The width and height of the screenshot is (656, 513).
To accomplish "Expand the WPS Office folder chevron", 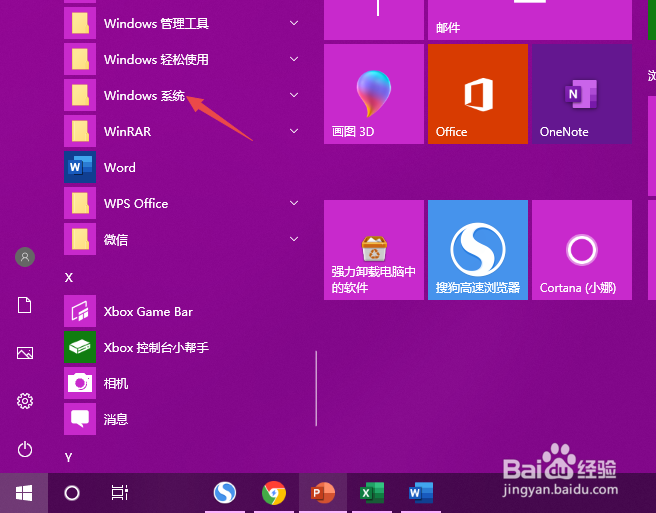I will point(294,203).
